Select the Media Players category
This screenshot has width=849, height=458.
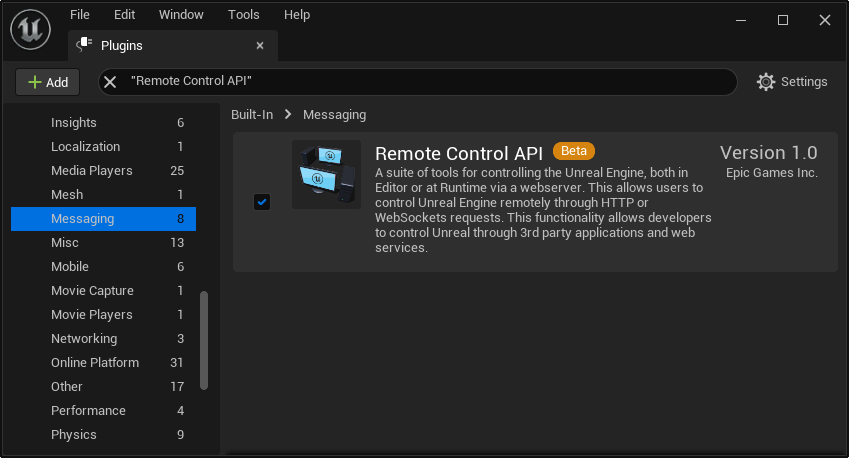[x=92, y=171]
